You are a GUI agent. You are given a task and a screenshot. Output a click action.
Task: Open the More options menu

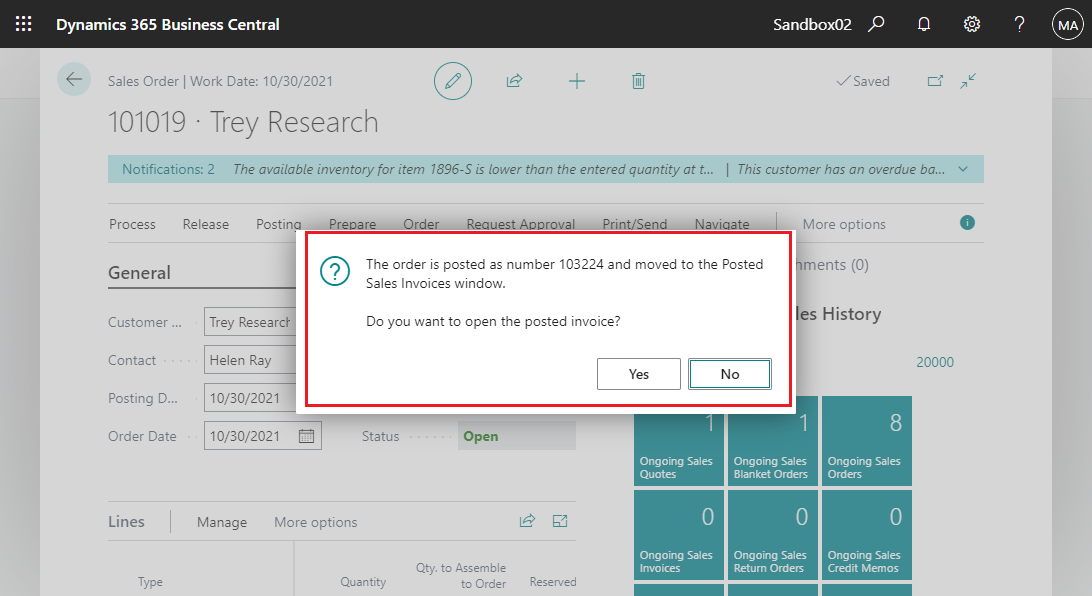(x=843, y=224)
